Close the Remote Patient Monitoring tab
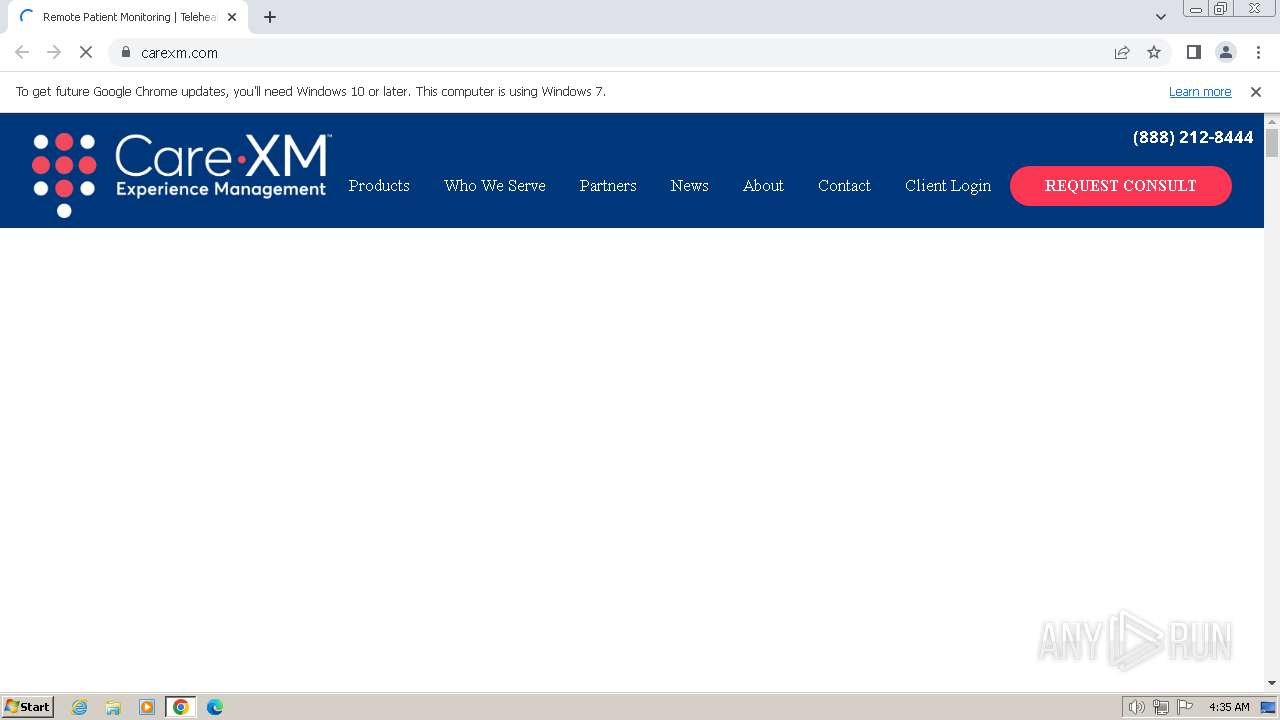This screenshot has height=720, width=1280. click(x=232, y=17)
